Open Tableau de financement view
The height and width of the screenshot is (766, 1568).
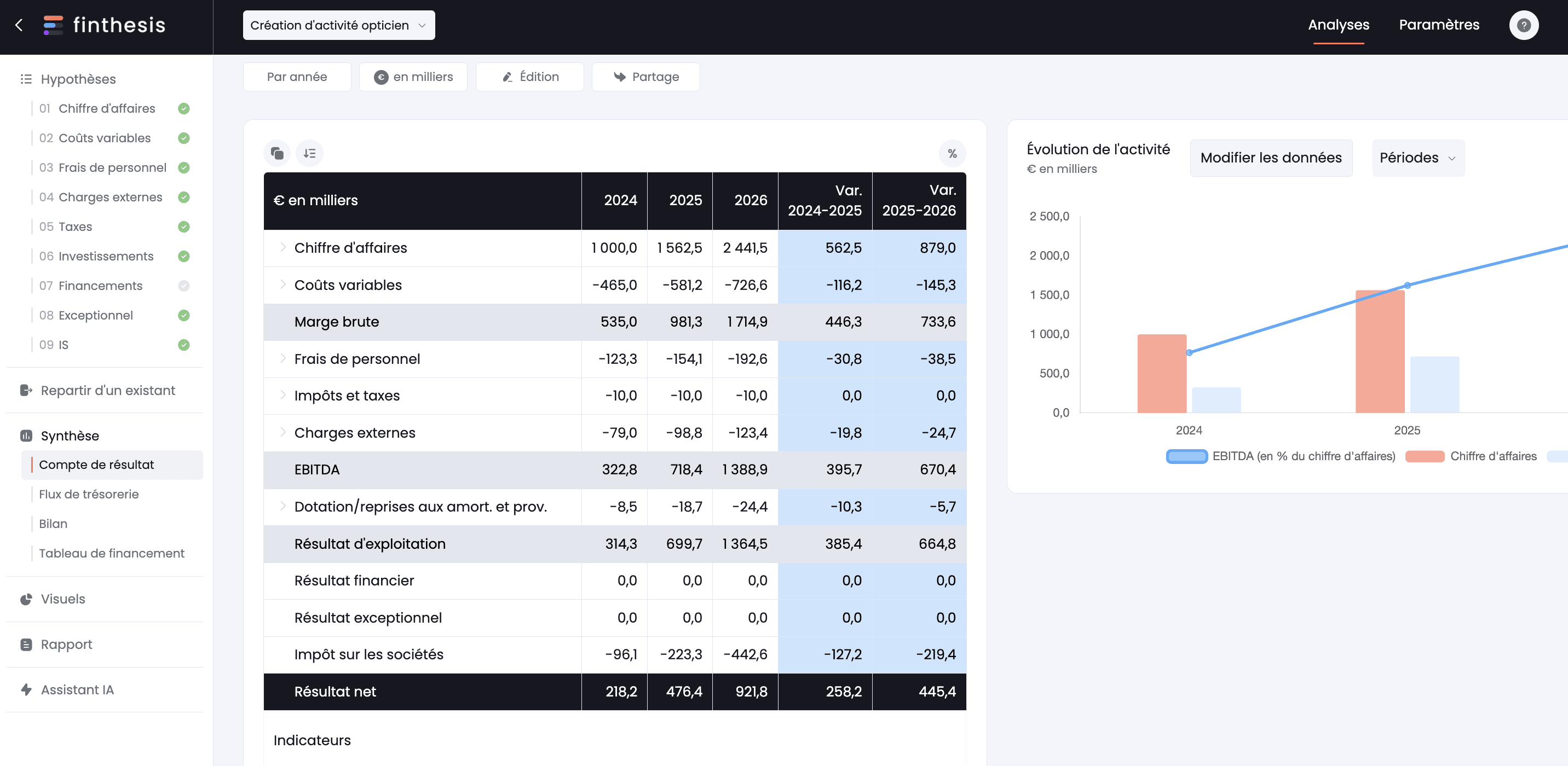coord(111,553)
